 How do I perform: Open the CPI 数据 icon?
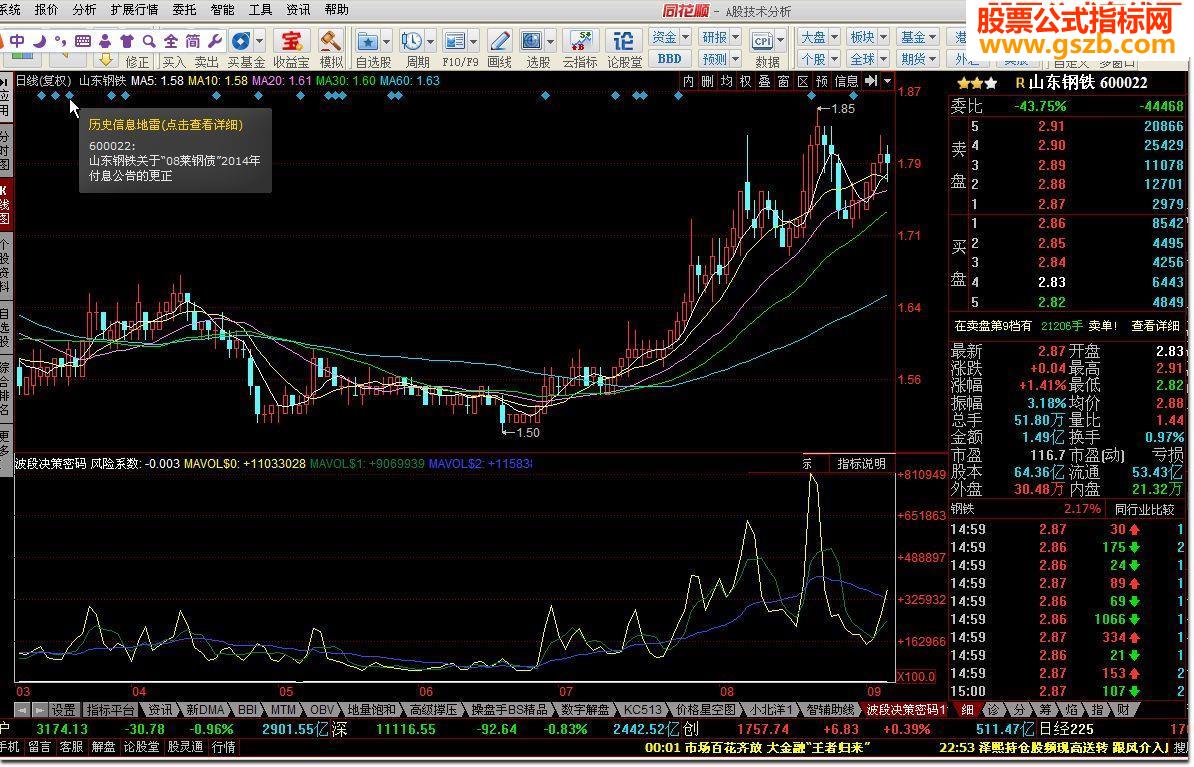coord(762,40)
